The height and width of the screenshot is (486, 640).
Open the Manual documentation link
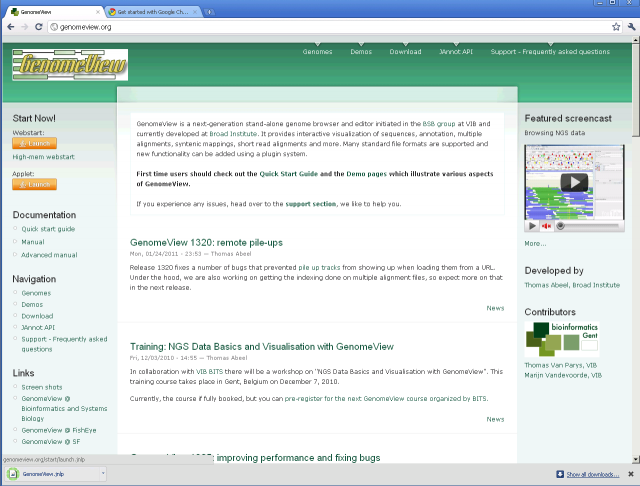pyautogui.click(x=33, y=242)
